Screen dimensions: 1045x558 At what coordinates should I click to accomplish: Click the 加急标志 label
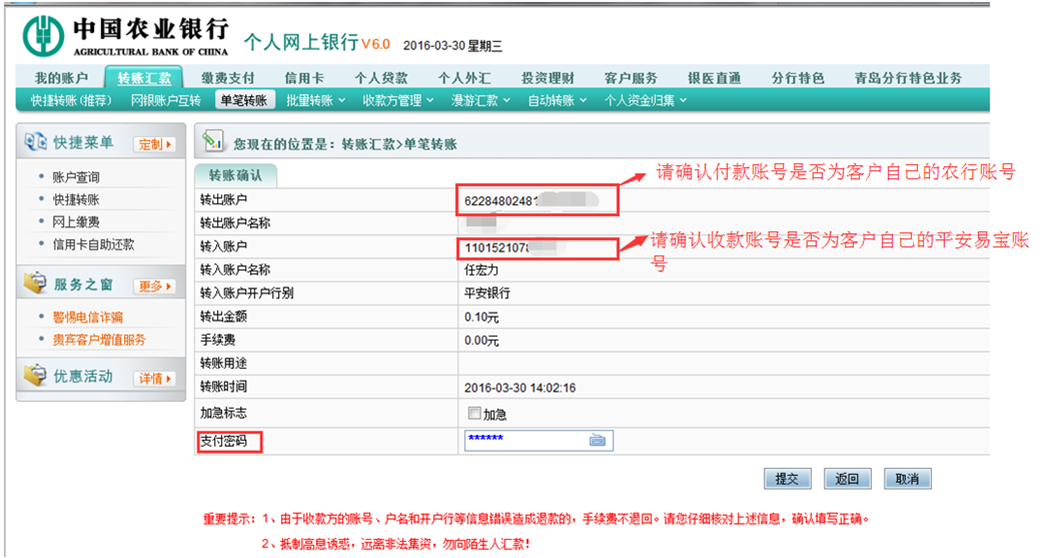tap(223, 413)
